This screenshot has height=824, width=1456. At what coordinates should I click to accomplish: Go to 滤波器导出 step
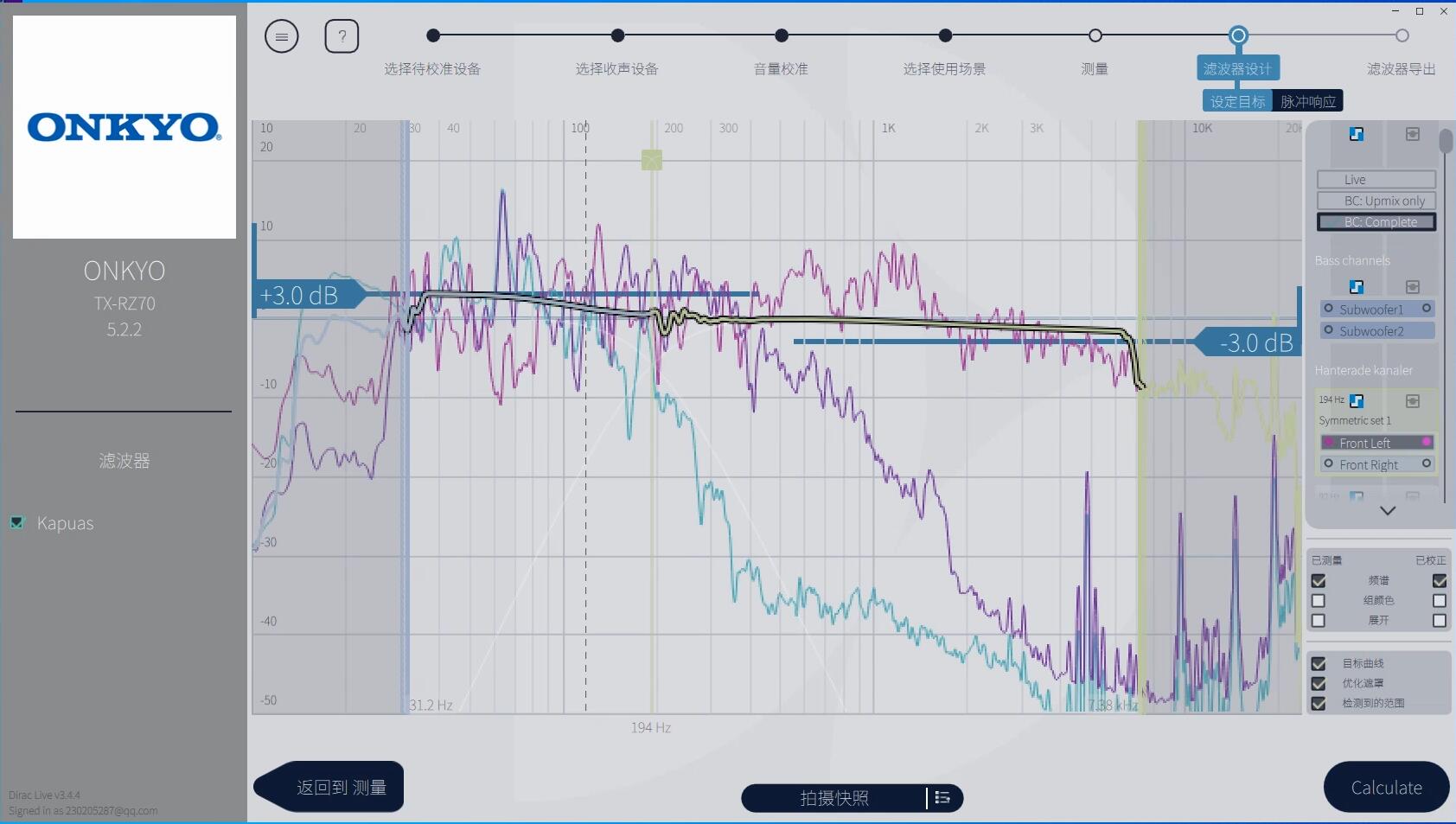point(1402,36)
